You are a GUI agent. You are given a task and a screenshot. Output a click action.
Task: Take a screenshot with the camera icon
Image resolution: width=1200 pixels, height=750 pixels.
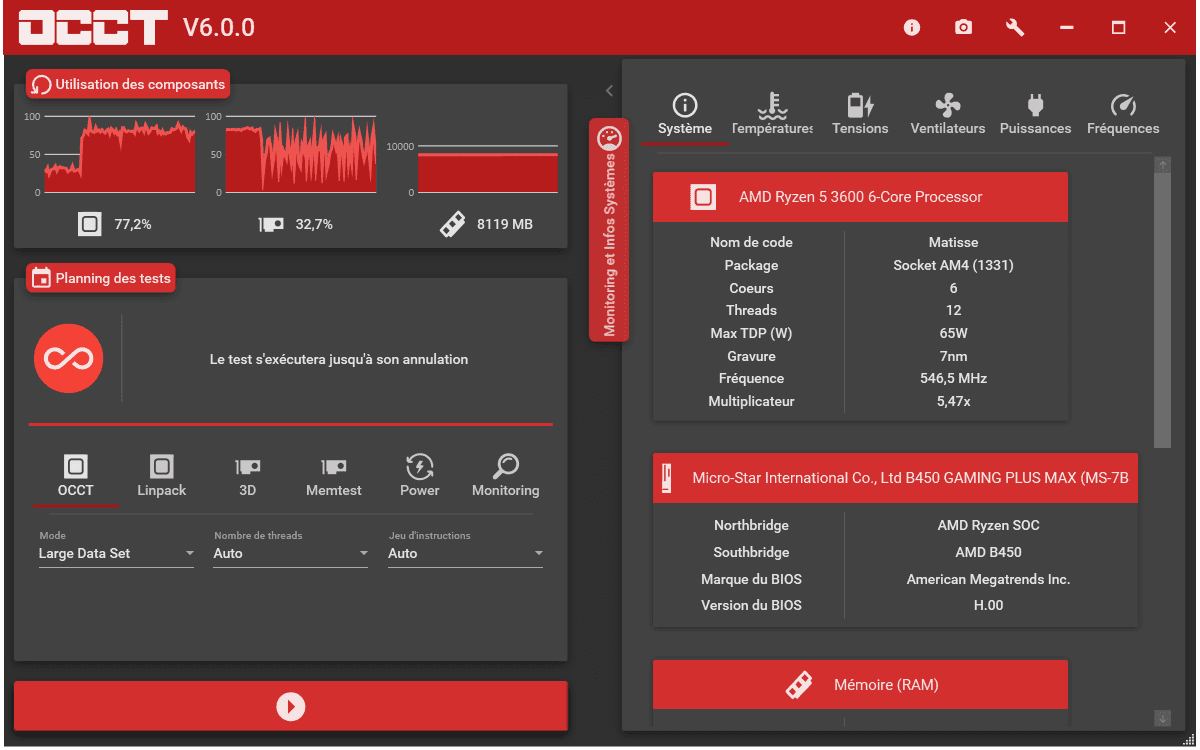click(963, 28)
